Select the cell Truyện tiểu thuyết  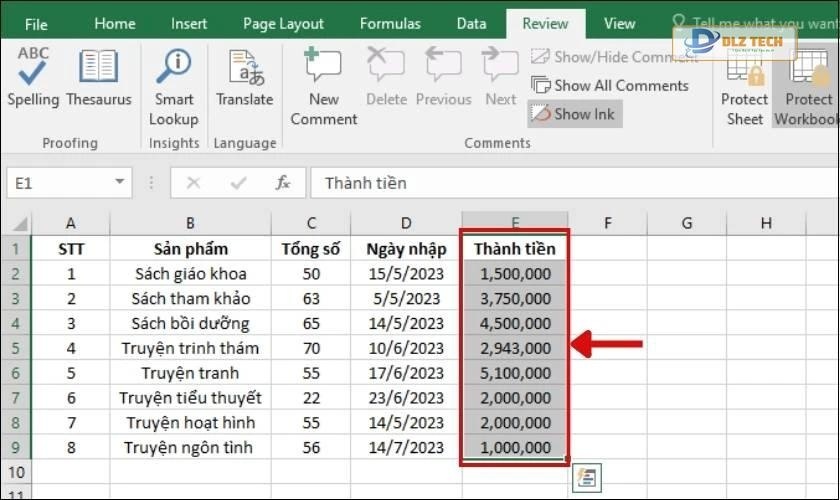tap(190, 398)
